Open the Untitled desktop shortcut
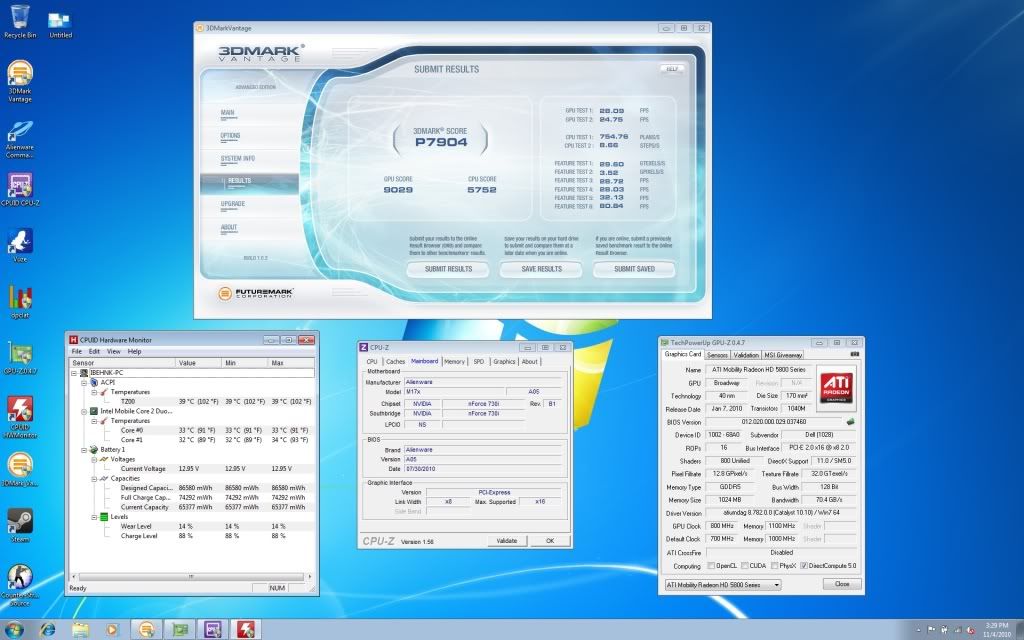1024x640 pixels. click(x=60, y=25)
